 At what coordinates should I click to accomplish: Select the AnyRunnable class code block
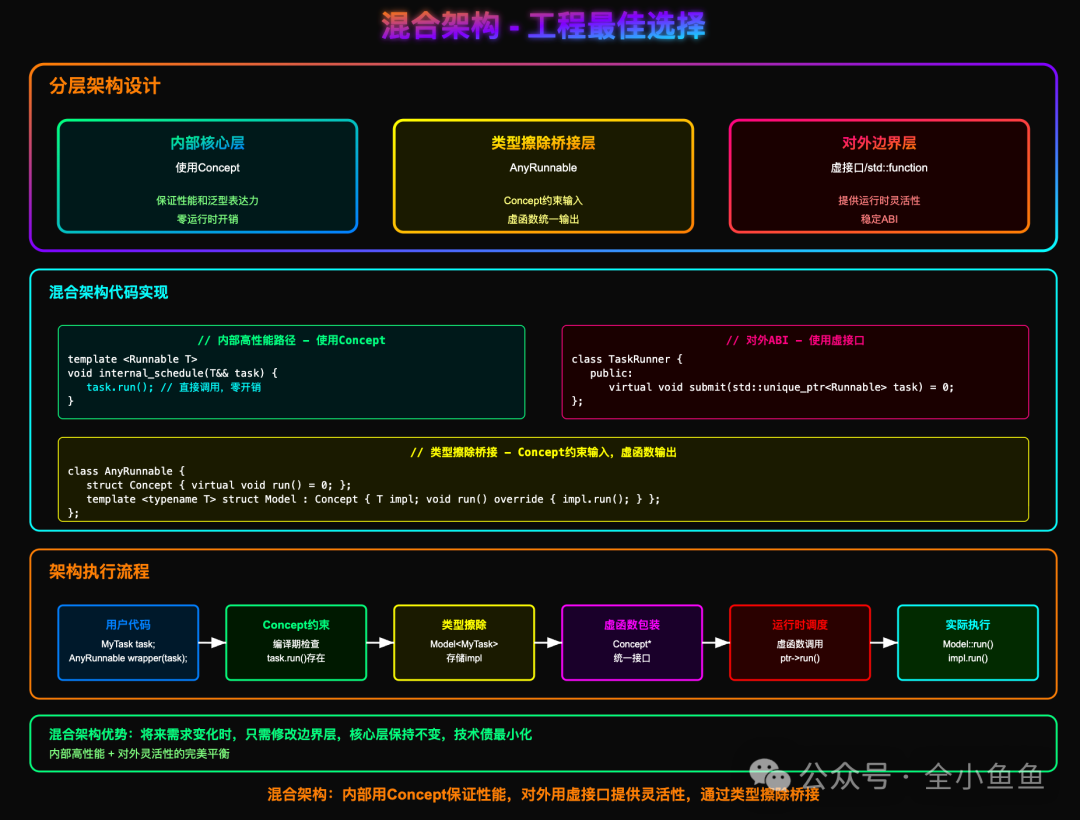pyautogui.click(x=543, y=479)
